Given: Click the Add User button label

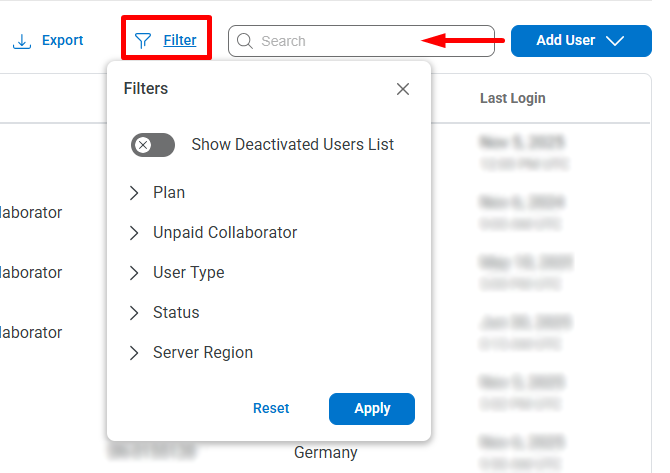Looking at the screenshot, I should point(565,41).
